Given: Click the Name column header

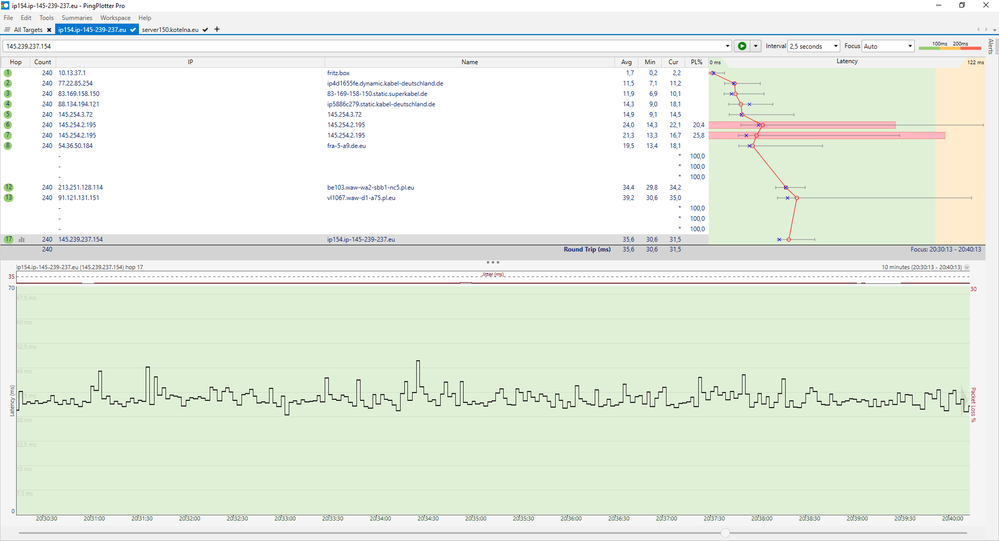Looking at the screenshot, I should 470,62.
